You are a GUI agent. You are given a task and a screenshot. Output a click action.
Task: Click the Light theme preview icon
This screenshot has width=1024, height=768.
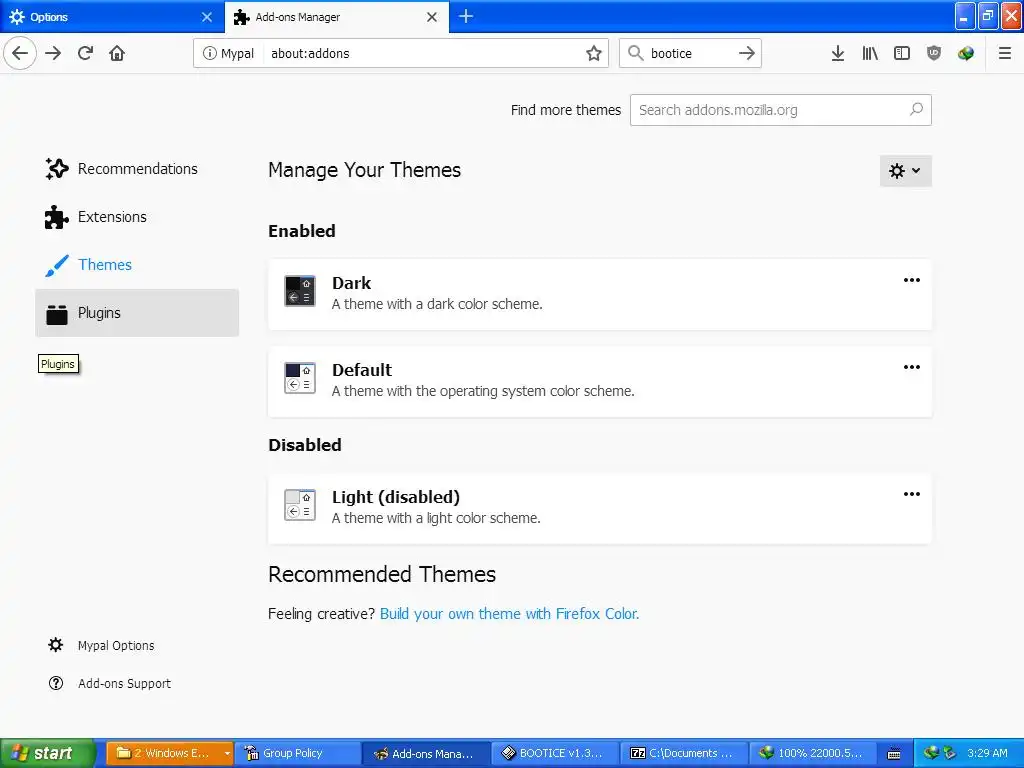click(x=300, y=505)
